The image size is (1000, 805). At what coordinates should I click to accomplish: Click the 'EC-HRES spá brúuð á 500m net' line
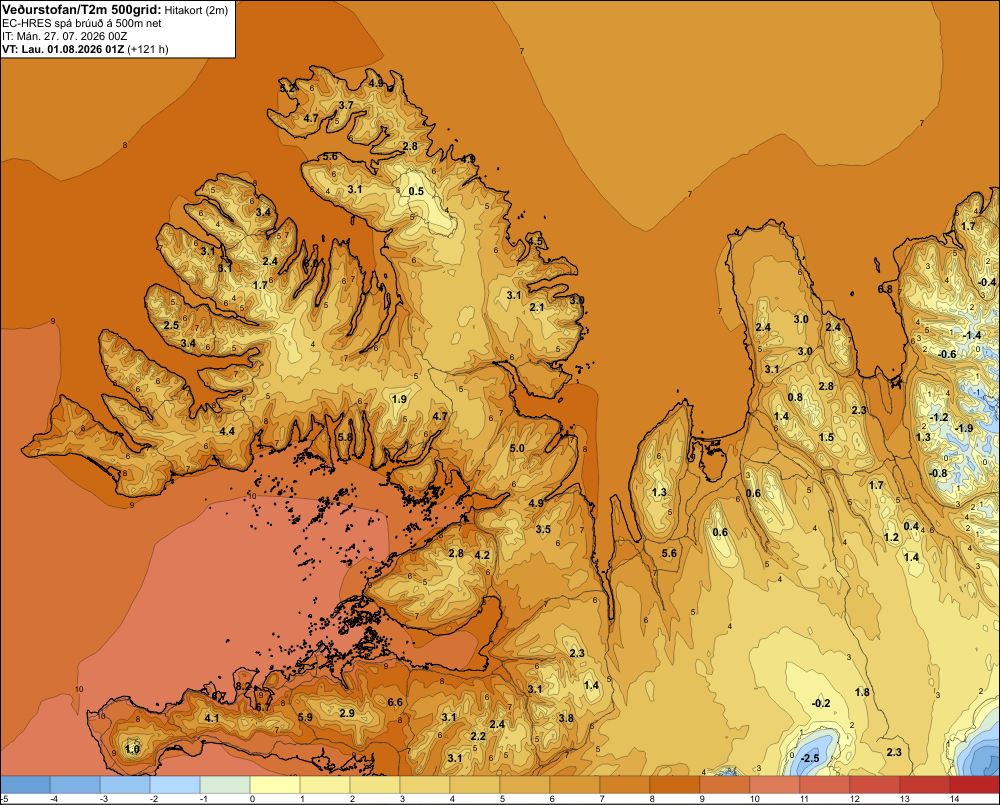pos(82,23)
